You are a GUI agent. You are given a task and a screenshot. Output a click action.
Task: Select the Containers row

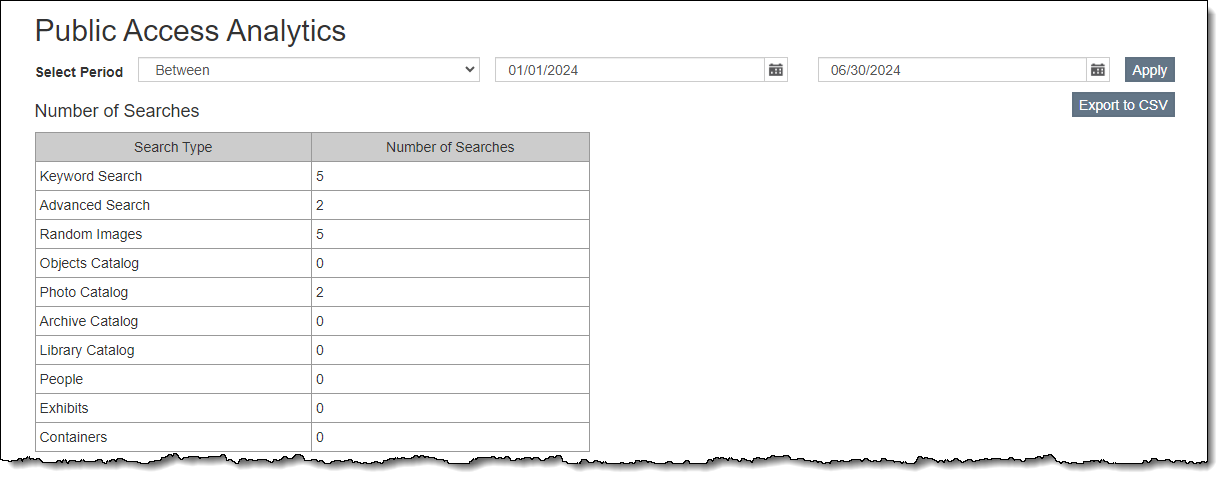73,437
